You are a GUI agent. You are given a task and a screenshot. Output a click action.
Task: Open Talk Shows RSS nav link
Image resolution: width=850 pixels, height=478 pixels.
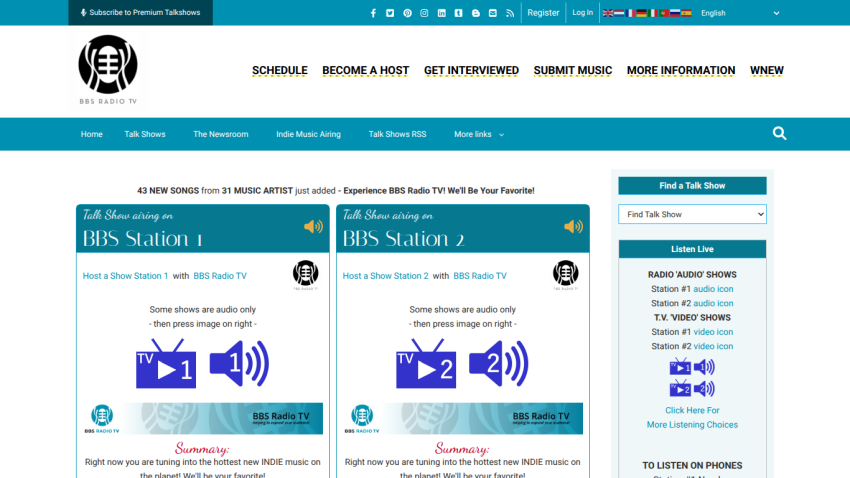click(397, 134)
